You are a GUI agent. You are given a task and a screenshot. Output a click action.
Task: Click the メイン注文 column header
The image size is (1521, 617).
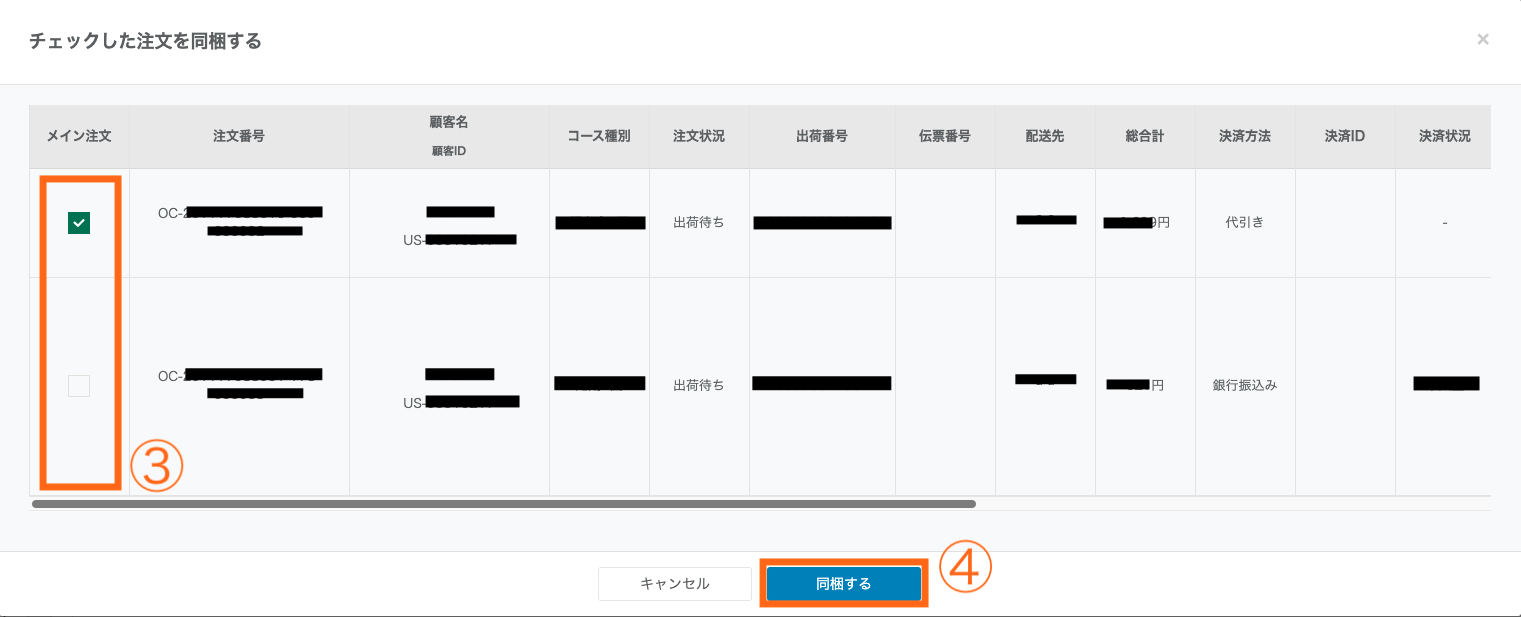point(79,136)
